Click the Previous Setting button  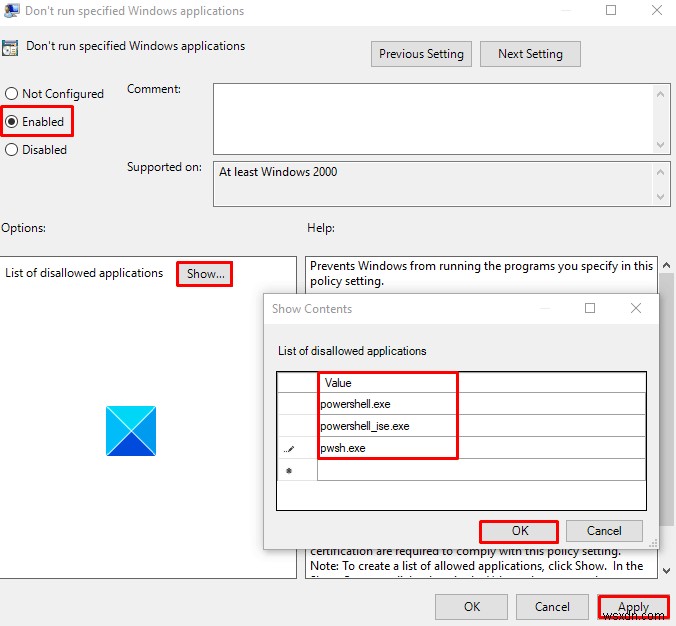[x=421, y=54]
